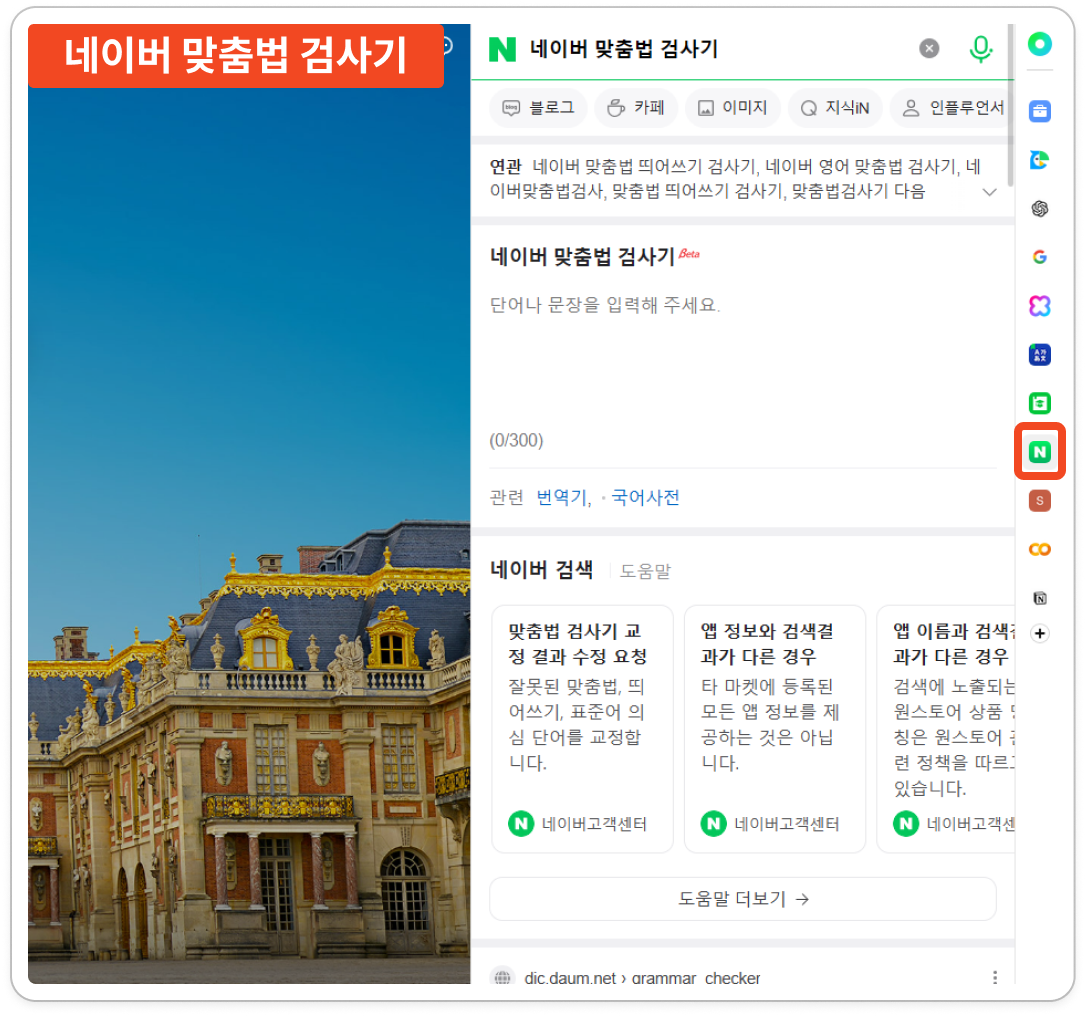Open the dic.daum.net grammar_checker result
The width and height of the screenshot is (1086, 1016).
(642, 977)
